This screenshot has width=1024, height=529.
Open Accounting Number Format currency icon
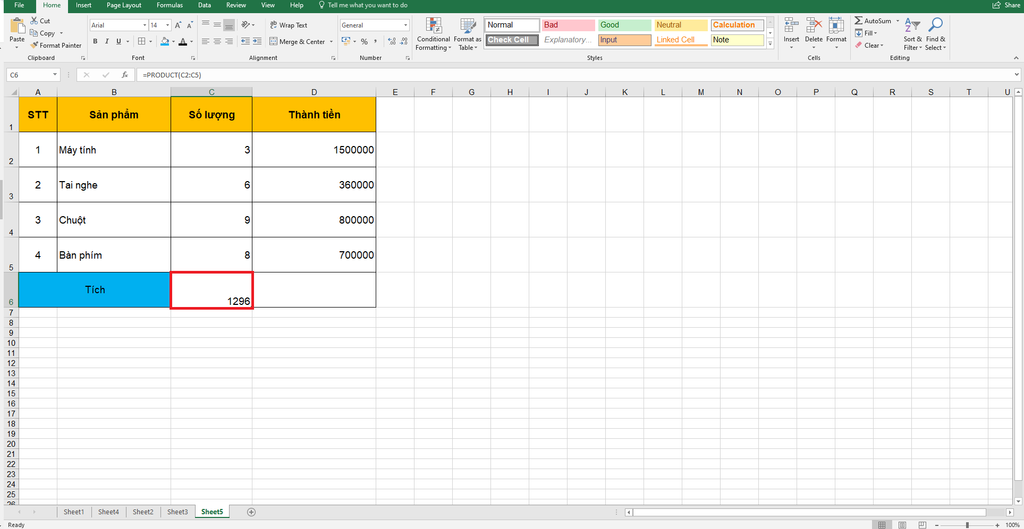(x=345, y=41)
